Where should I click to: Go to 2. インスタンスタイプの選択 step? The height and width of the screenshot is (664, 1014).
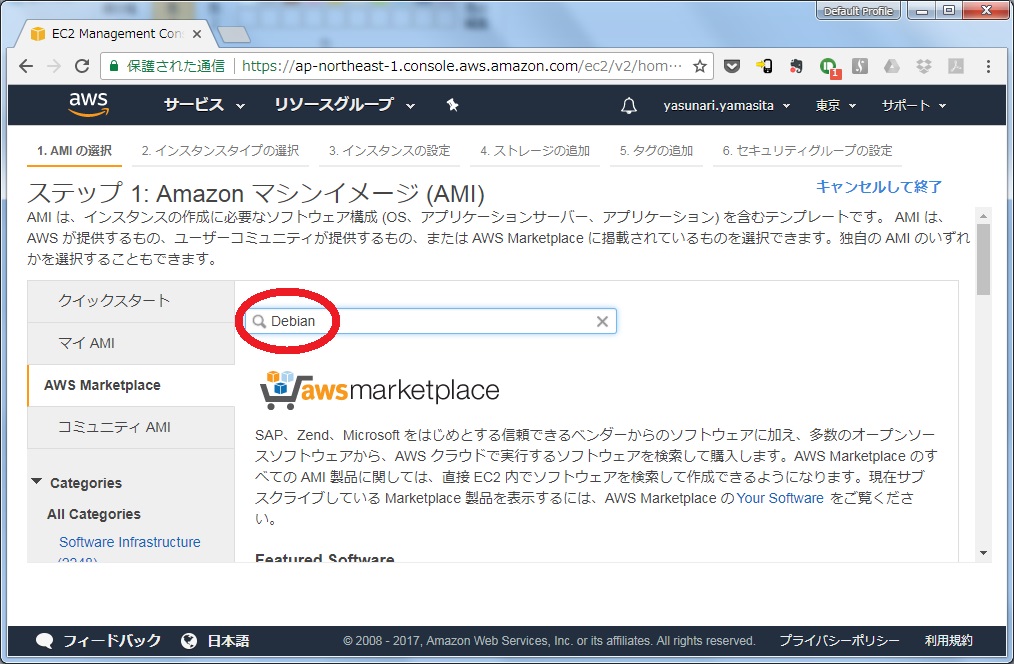tap(221, 151)
